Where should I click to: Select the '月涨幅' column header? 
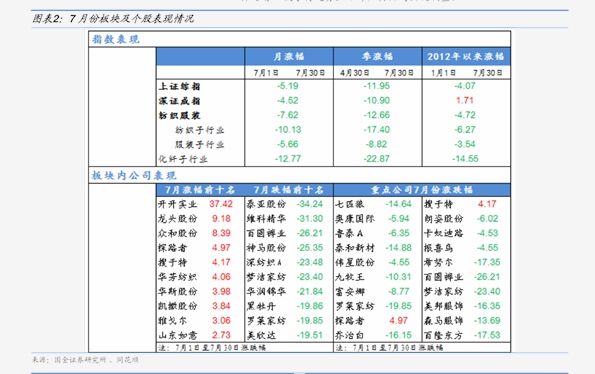(289, 57)
